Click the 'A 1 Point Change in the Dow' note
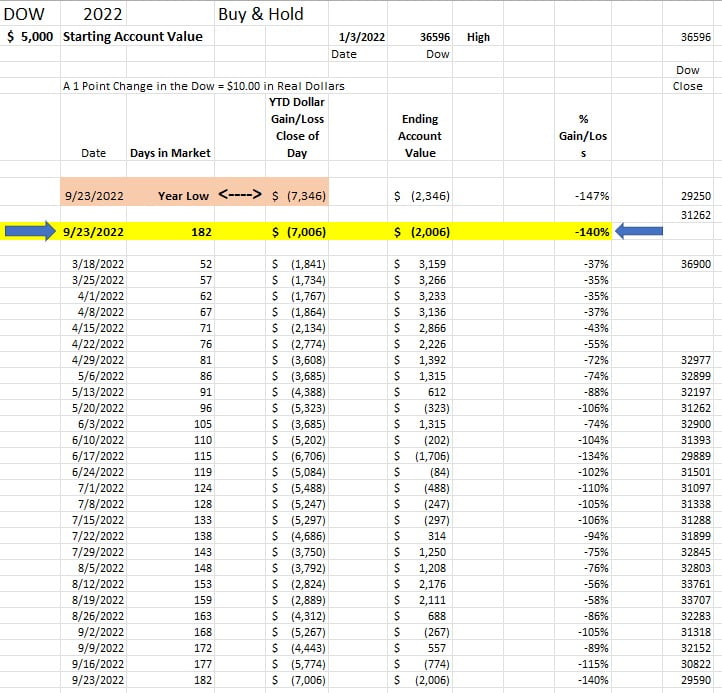722x693 pixels. (204, 86)
